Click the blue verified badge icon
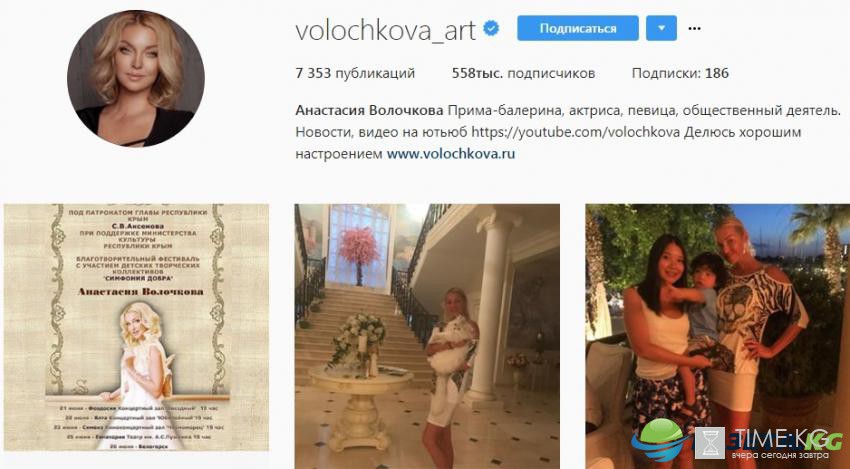This screenshot has width=850, height=469. pyautogui.click(x=491, y=29)
